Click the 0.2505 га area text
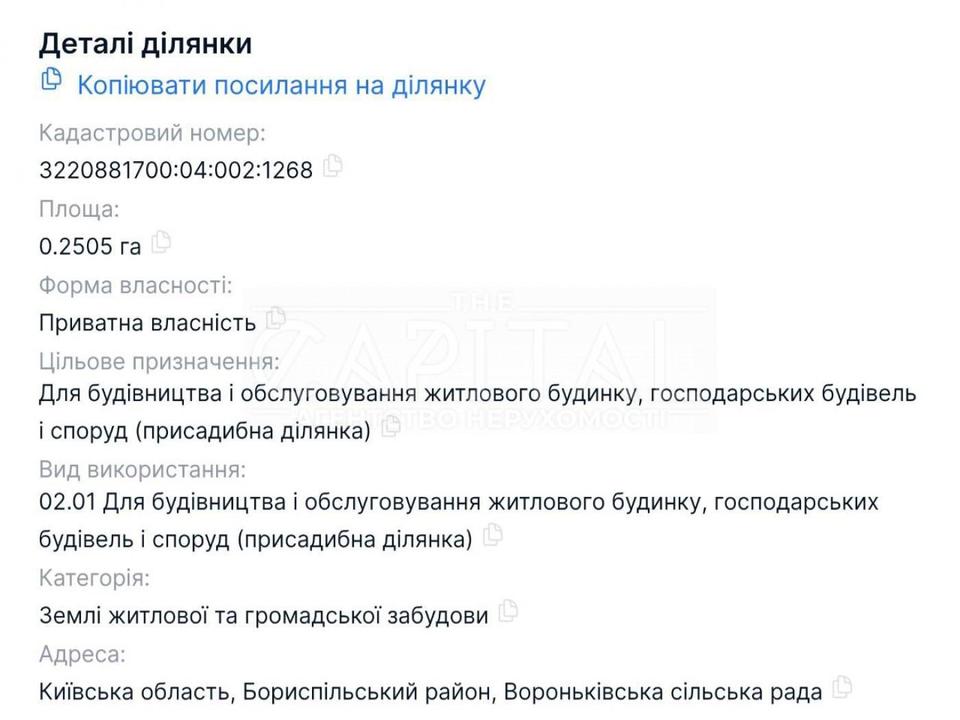 pyautogui.click(x=90, y=247)
